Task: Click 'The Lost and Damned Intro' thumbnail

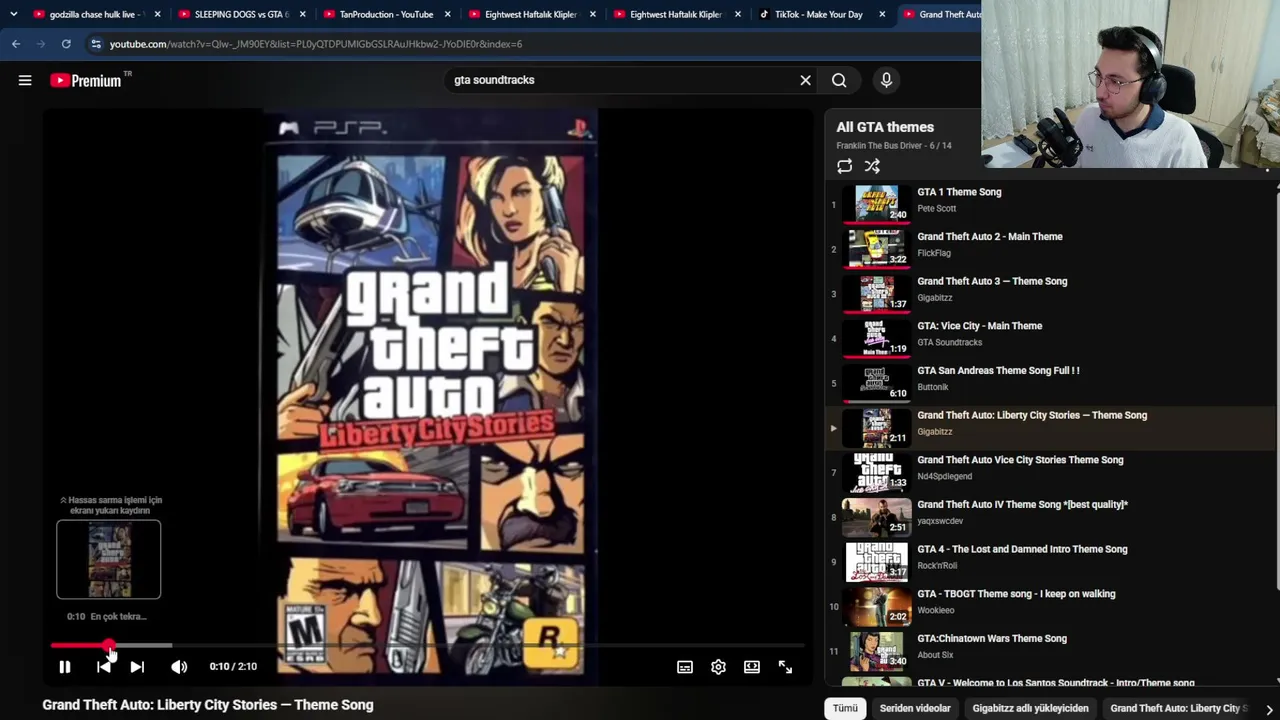Action: point(876,560)
